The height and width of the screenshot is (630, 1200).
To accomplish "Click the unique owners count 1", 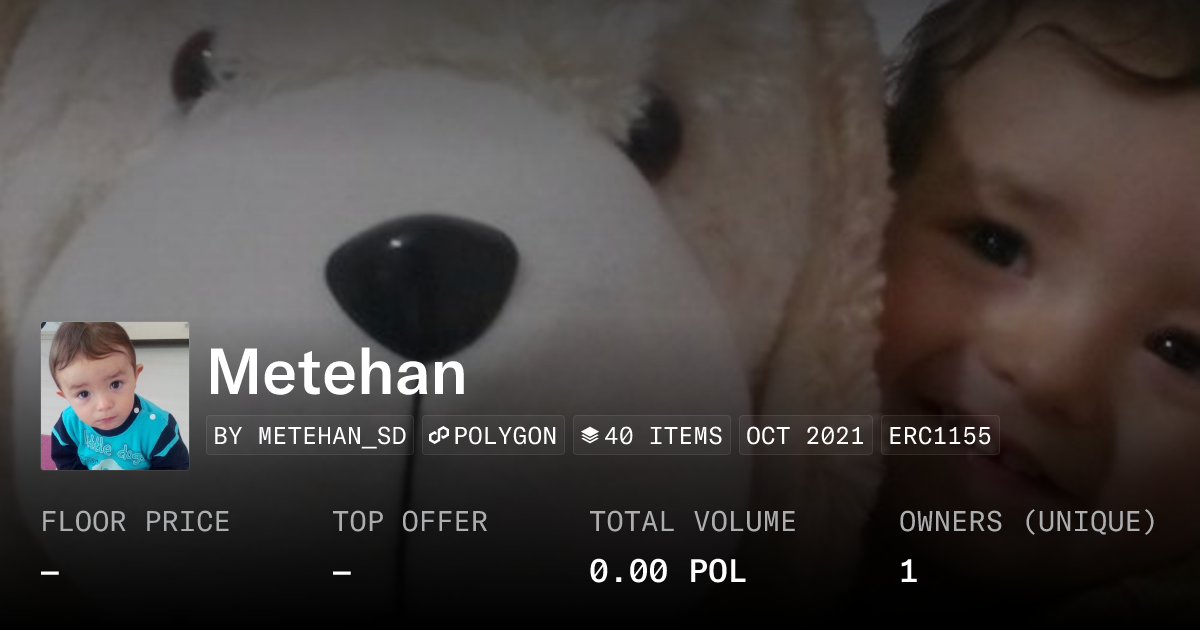I will (908, 572).
